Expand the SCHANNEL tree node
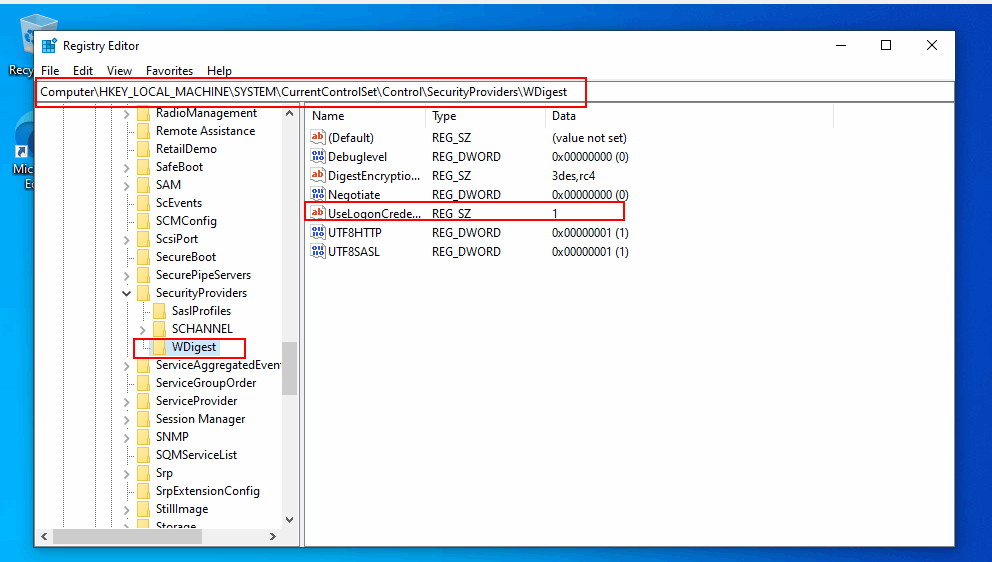This screenshot has width=992, height=562. (x=143, y=329)
